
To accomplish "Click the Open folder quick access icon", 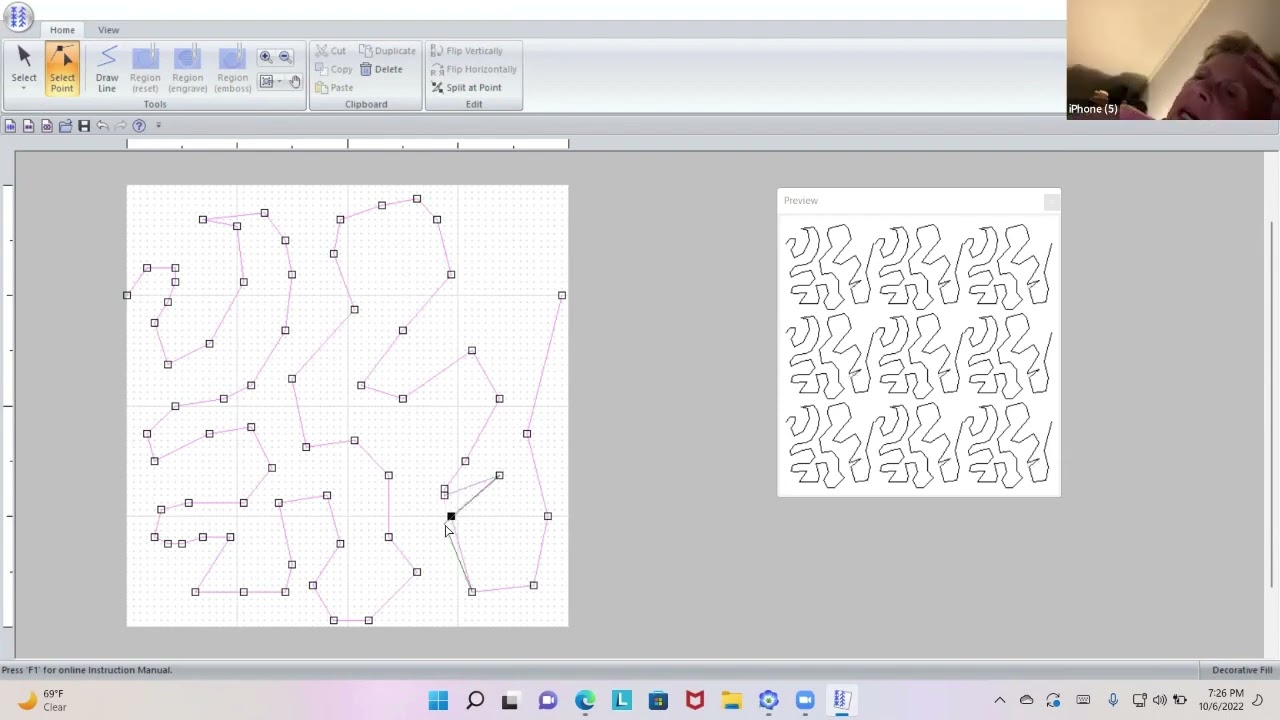I will click(x=65, y=126).
